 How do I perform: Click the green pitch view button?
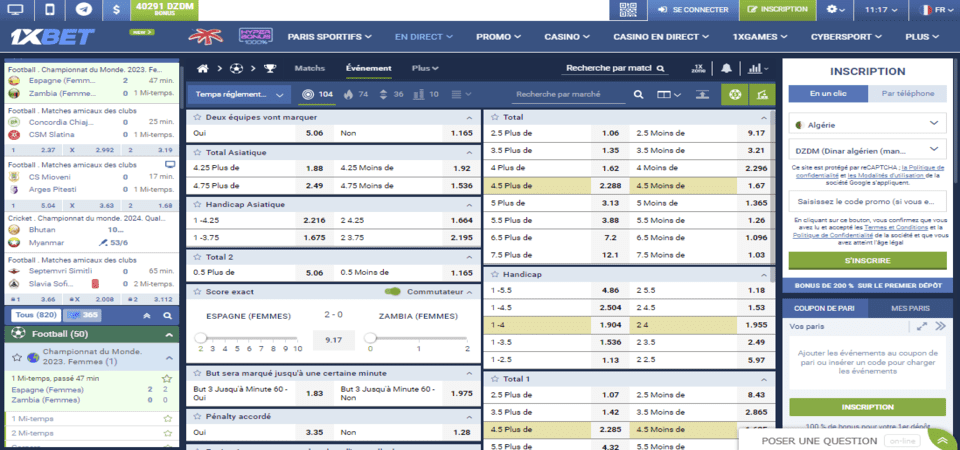pyautogui.click(x=762, y=94)
